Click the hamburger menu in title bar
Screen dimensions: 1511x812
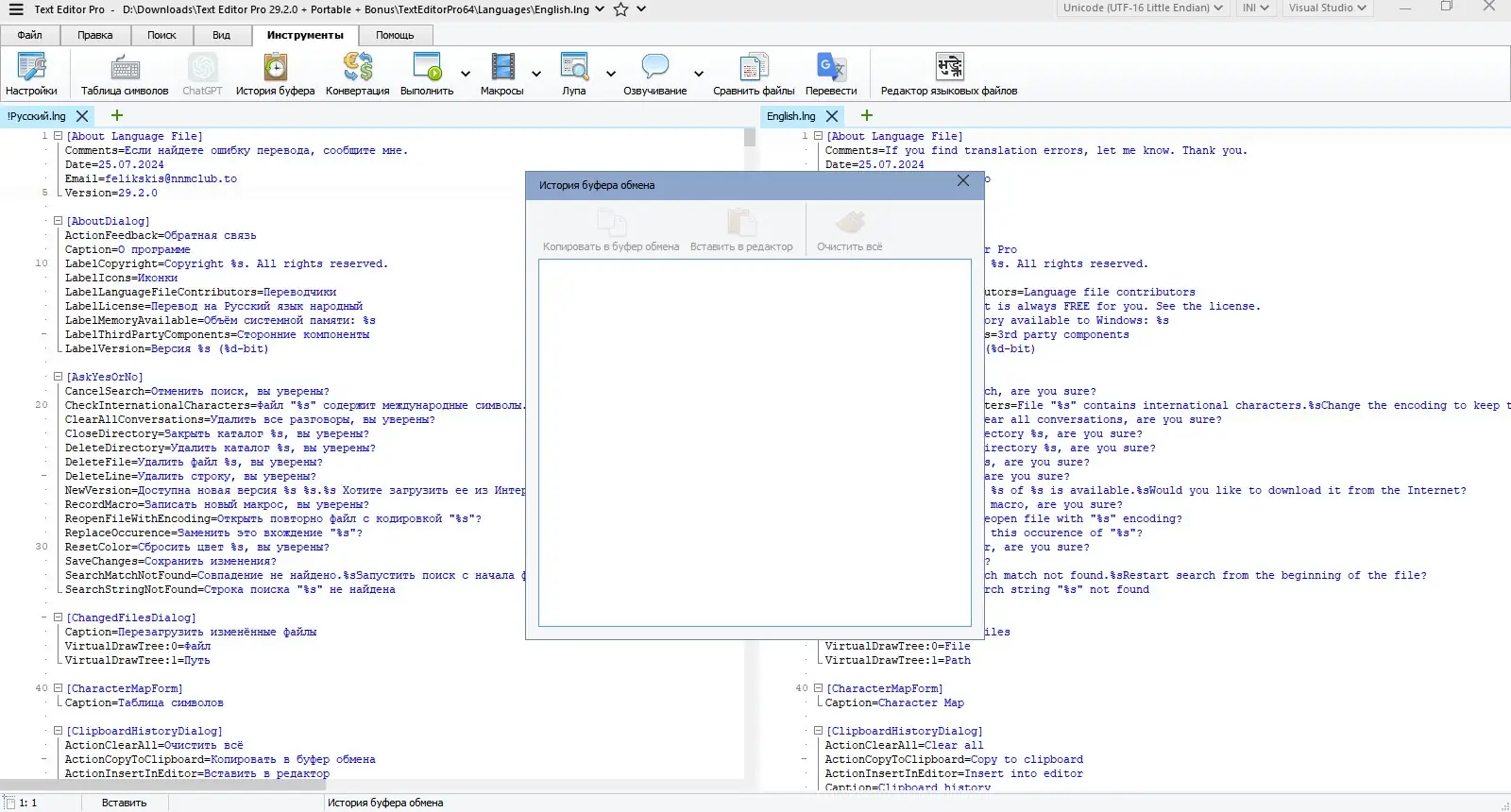16,9
